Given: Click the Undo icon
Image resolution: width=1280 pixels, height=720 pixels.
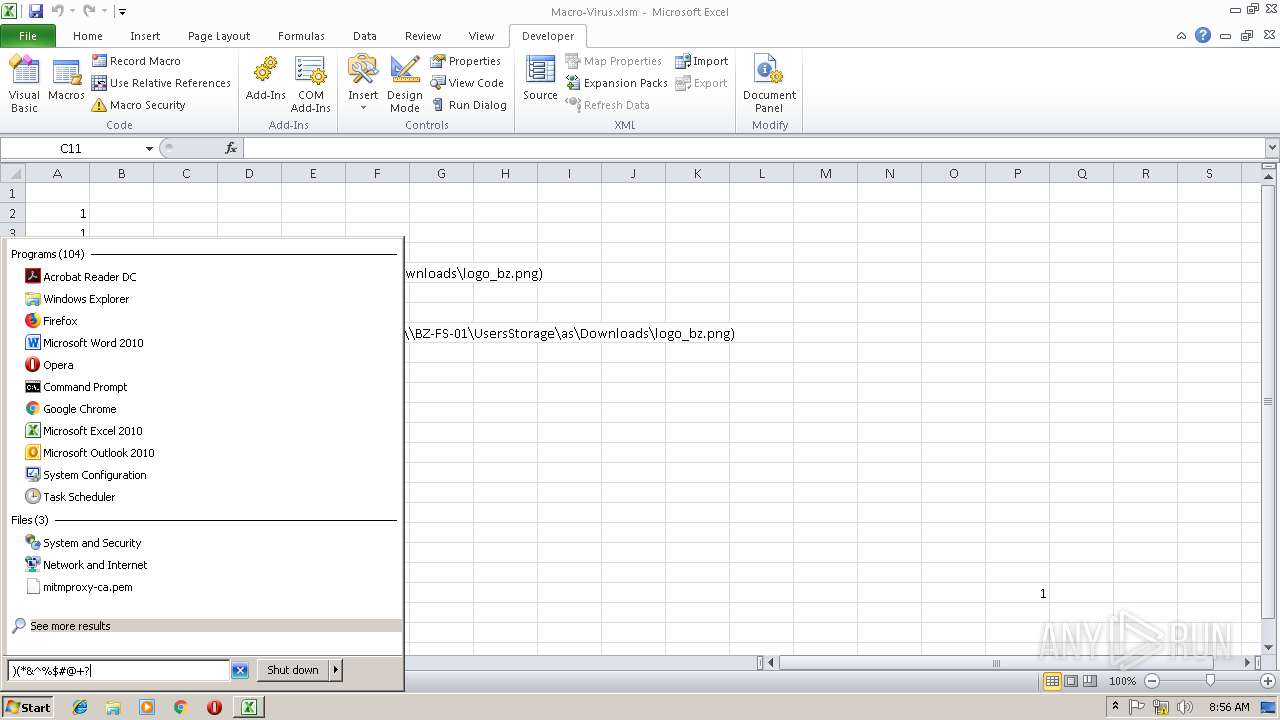Looking at the screenshot, I should 57,11.
